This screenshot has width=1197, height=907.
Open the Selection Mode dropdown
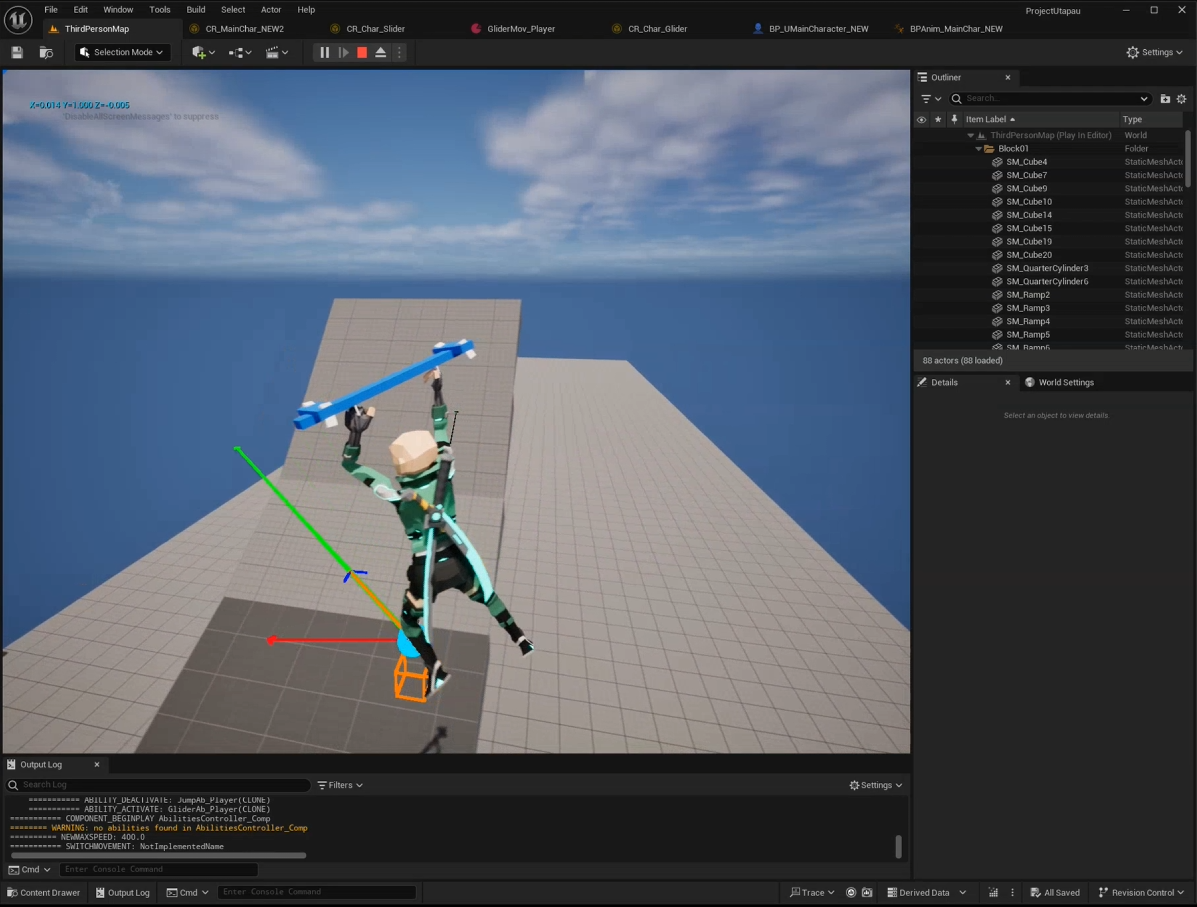(122, 52)
